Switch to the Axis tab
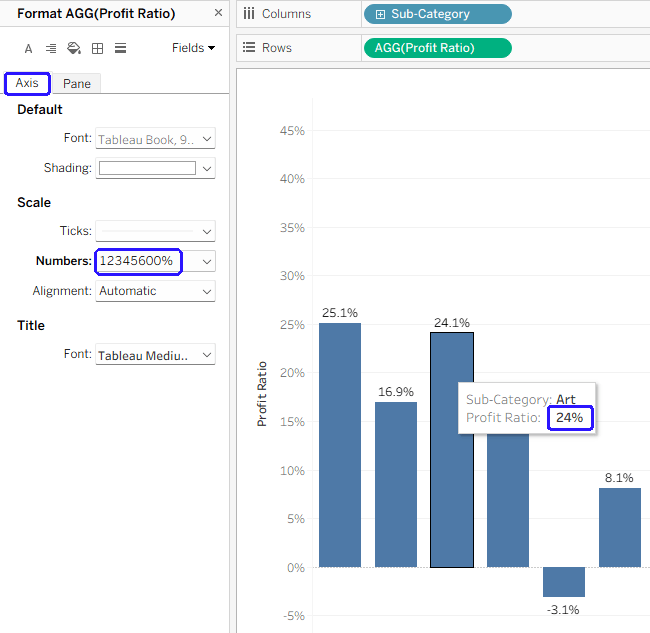 tap(27, 83)
